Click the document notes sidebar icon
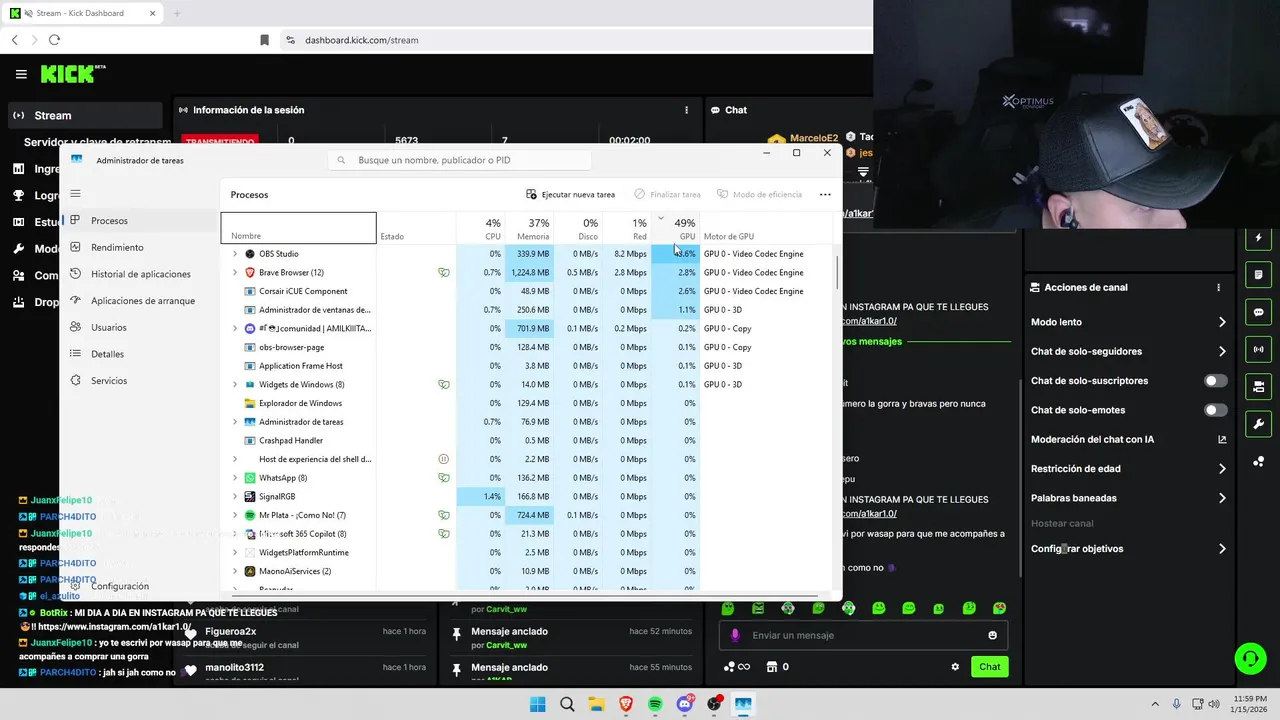Viewport: 1280px width, 720px height. pos(1258,275)
